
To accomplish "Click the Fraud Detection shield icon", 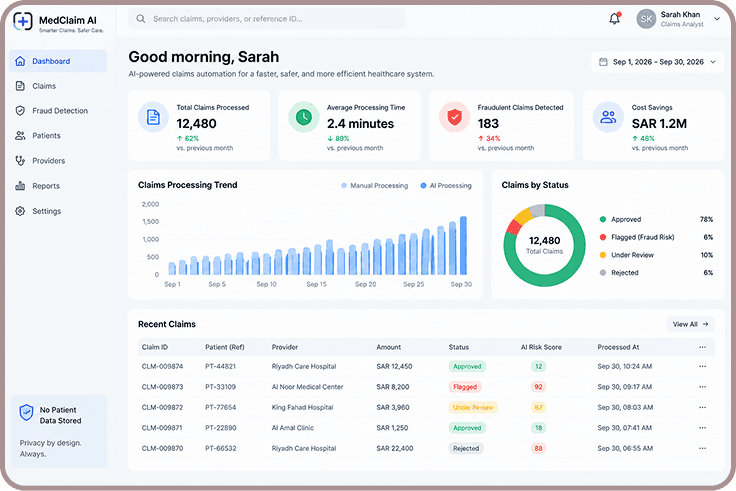I will [20, 111].
